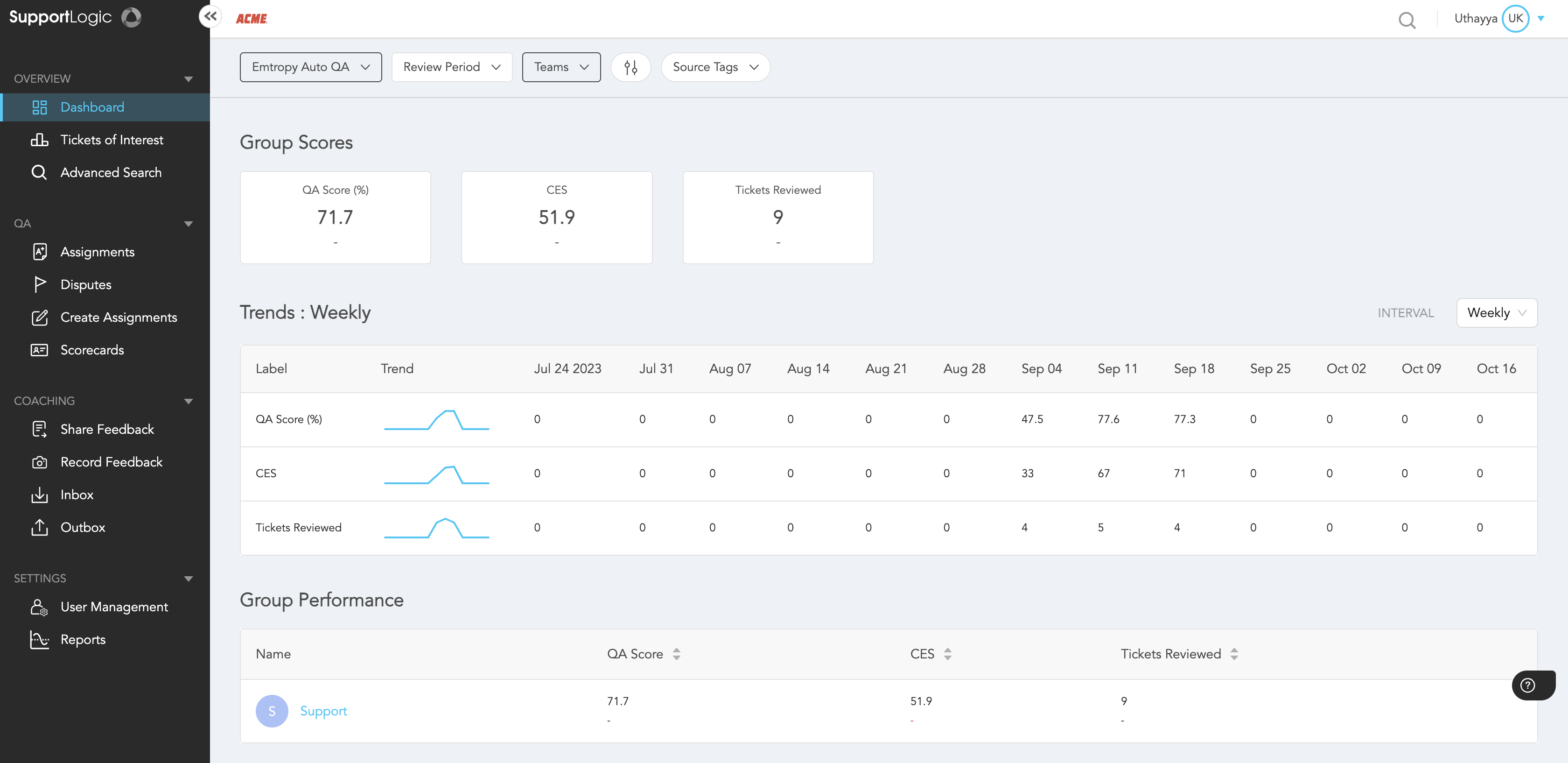Click the Record Feedback camera icon
Viewport: 1568px width, 763px height.
point(40,462)
